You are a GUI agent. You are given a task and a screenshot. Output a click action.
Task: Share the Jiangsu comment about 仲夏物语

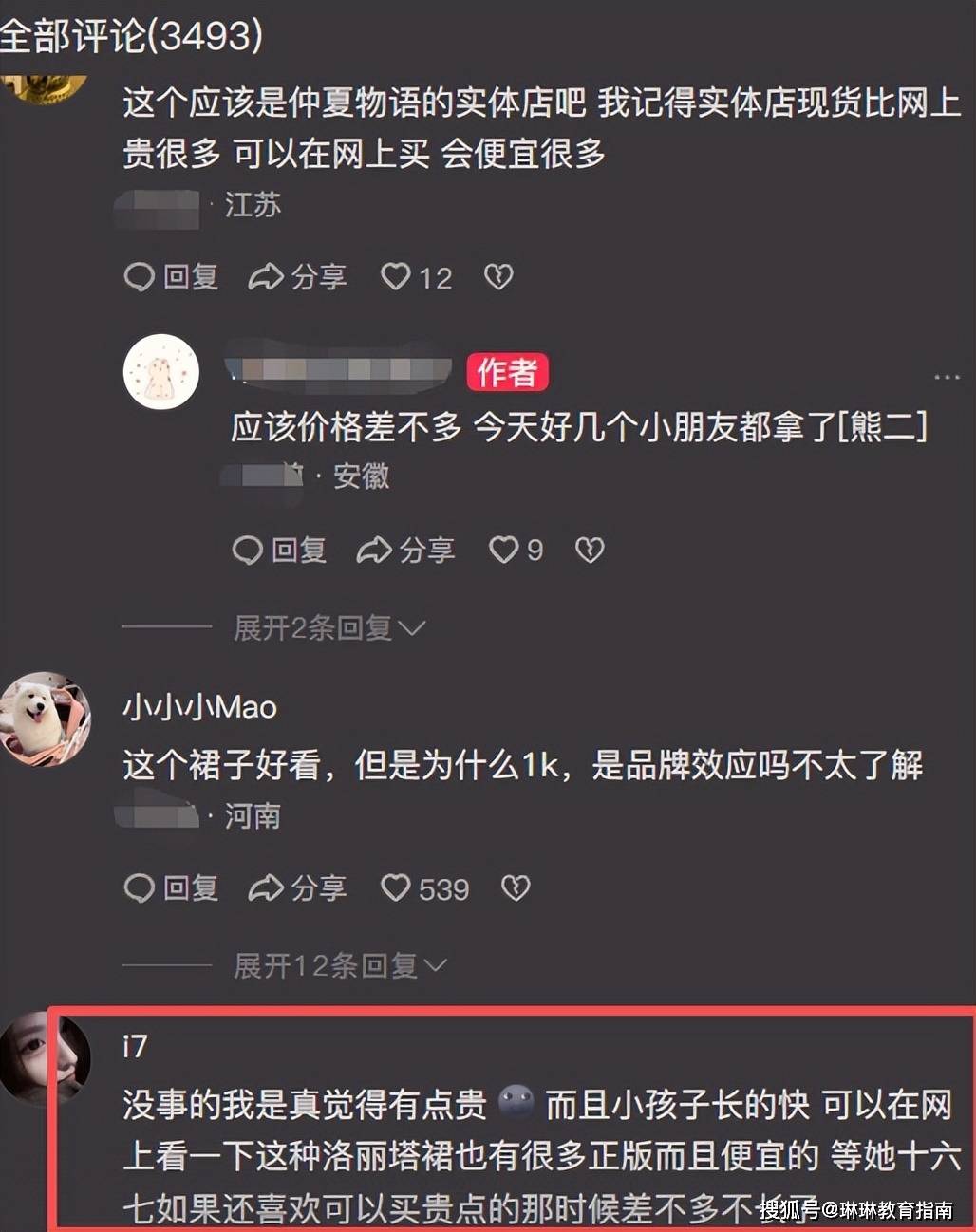tap(297, 277)
